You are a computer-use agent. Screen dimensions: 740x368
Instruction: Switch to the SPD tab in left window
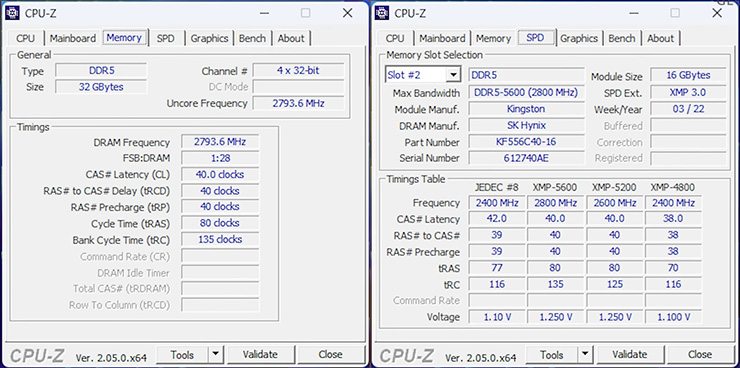click(x=165, y=38)
